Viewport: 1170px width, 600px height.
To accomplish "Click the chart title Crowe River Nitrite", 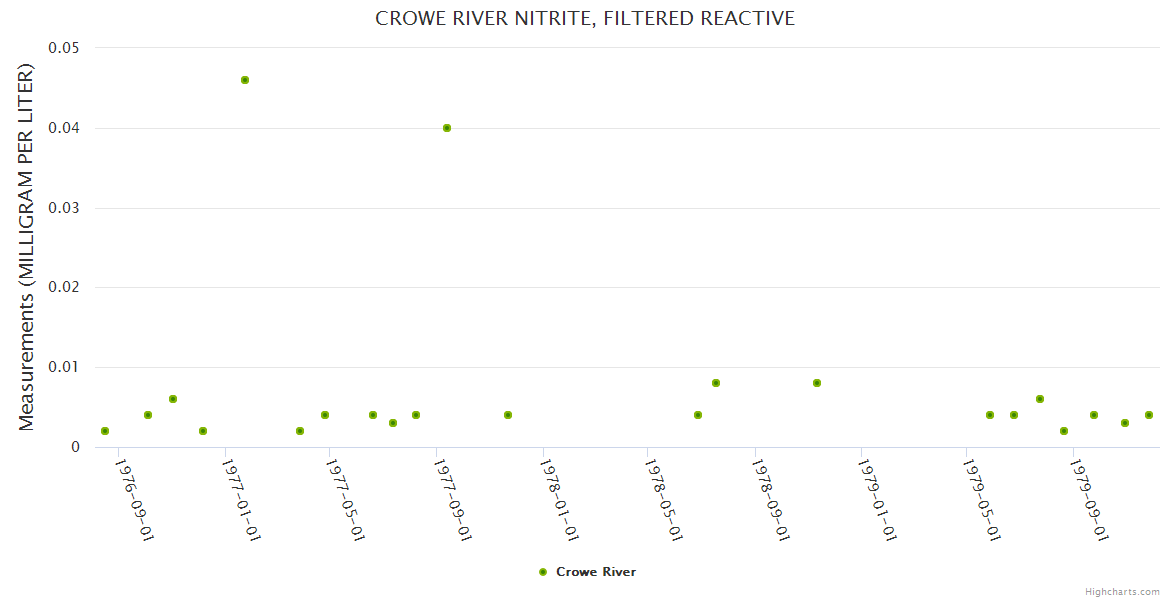I will tap(585, 19).
